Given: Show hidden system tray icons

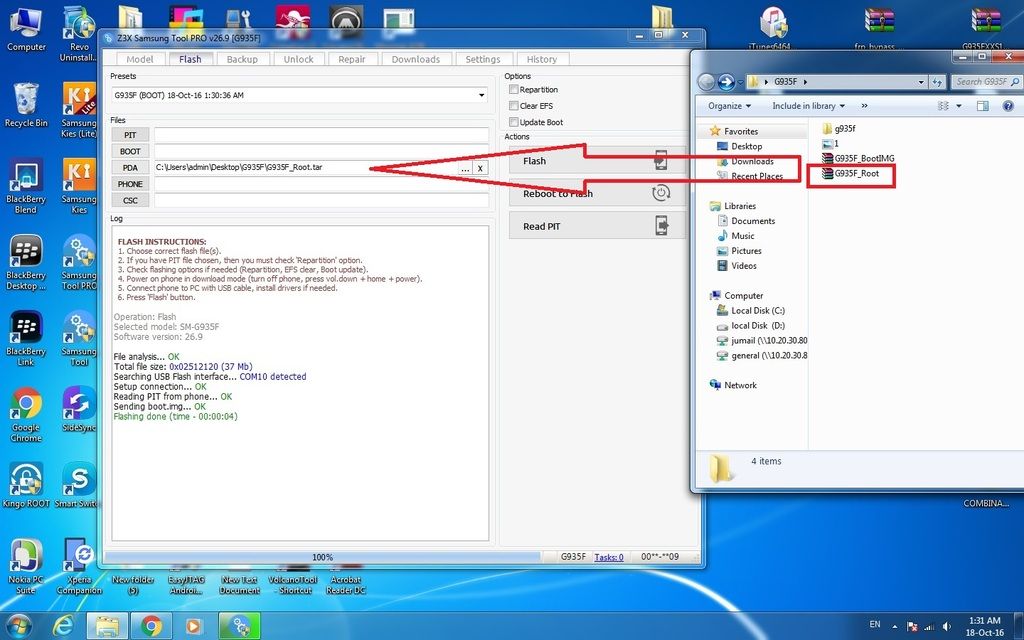Looking at the screenshot, I should [x=895, y=626].
